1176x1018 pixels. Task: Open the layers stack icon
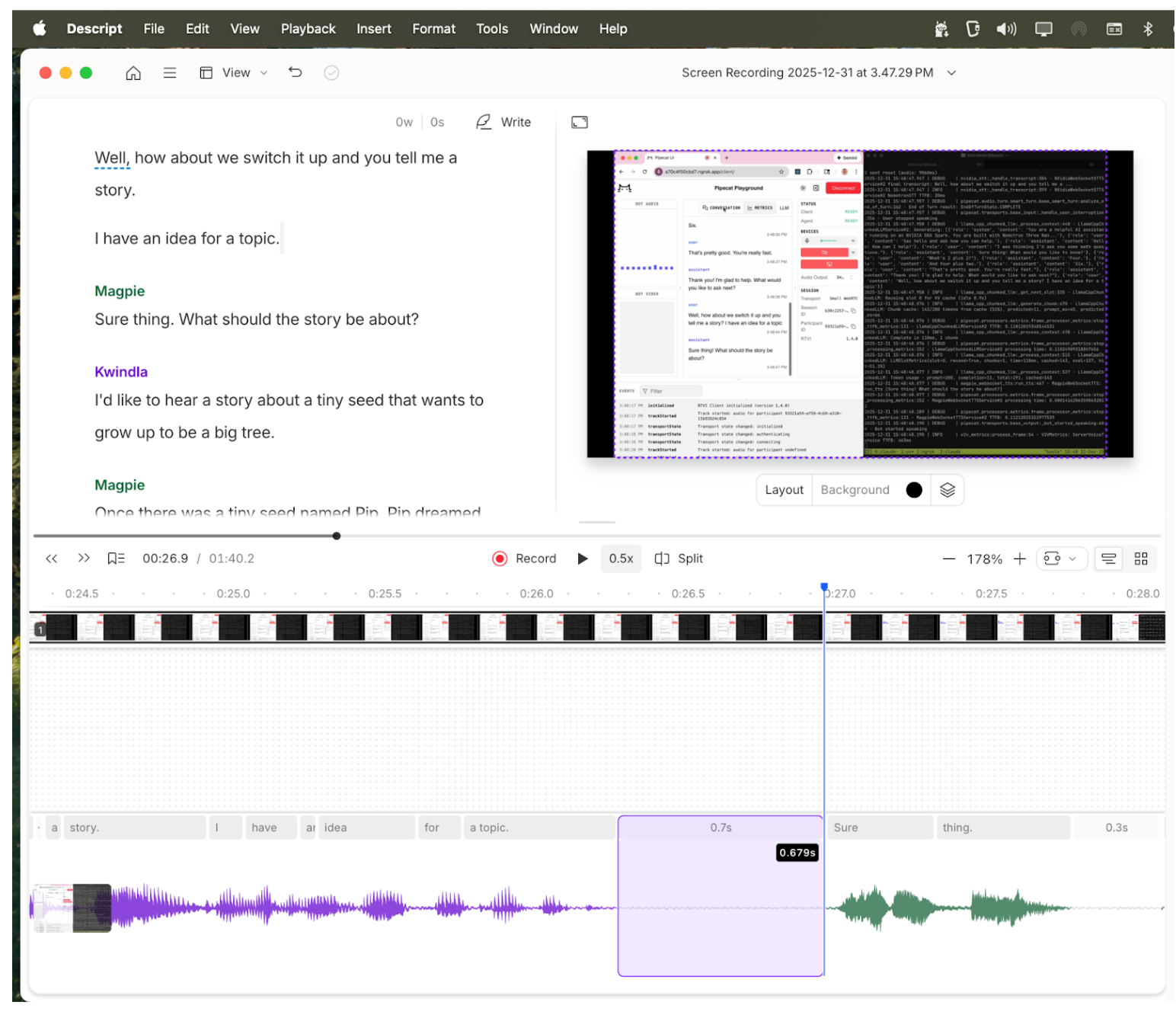tap(947, 490)
